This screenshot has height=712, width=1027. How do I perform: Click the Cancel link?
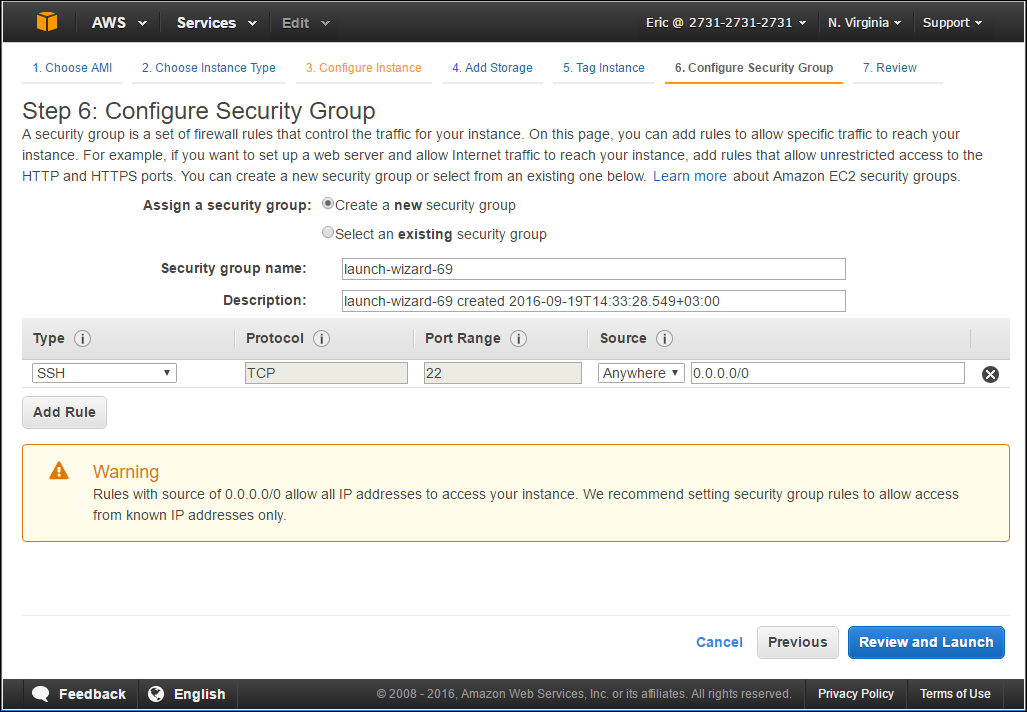pyautogui.click(x=719, y=642)
